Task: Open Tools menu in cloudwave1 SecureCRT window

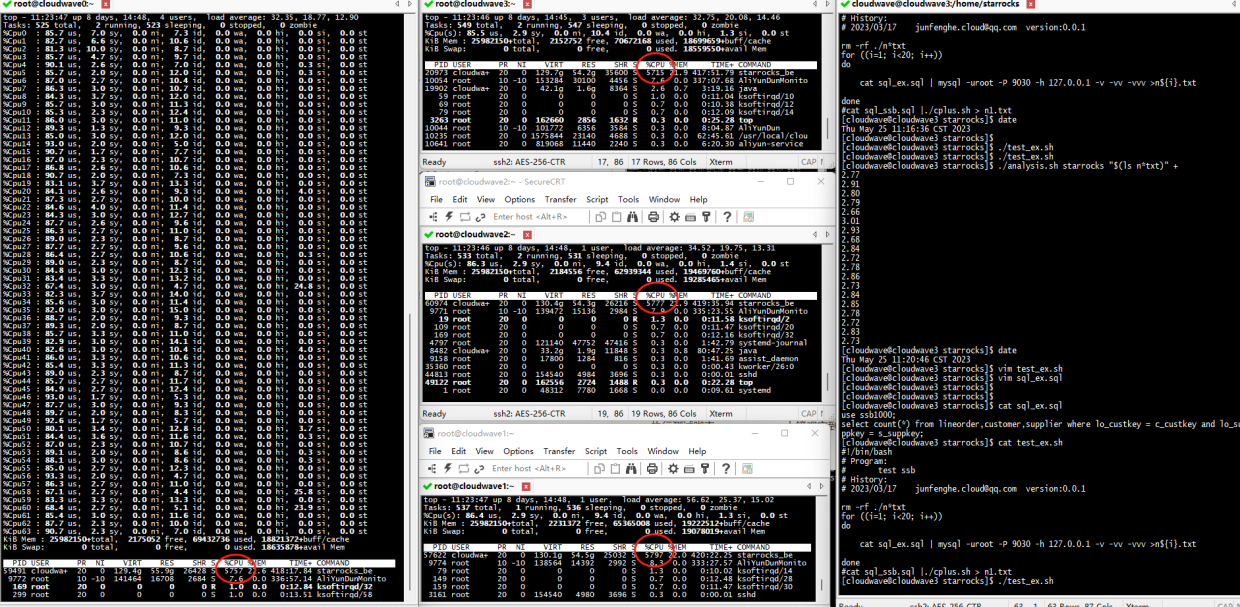Action: click(x=627, y=451)
